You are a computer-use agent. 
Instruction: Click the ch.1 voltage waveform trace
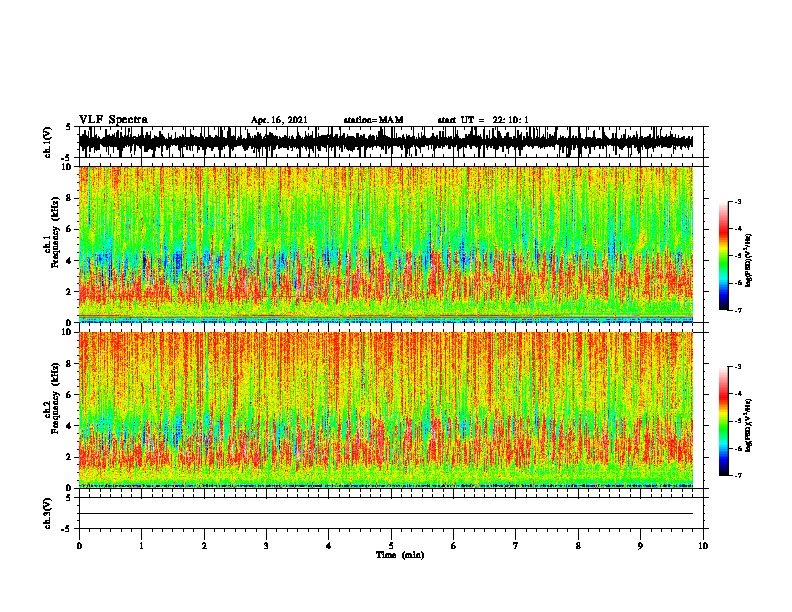pyautogui.click(x=386, y=141)
